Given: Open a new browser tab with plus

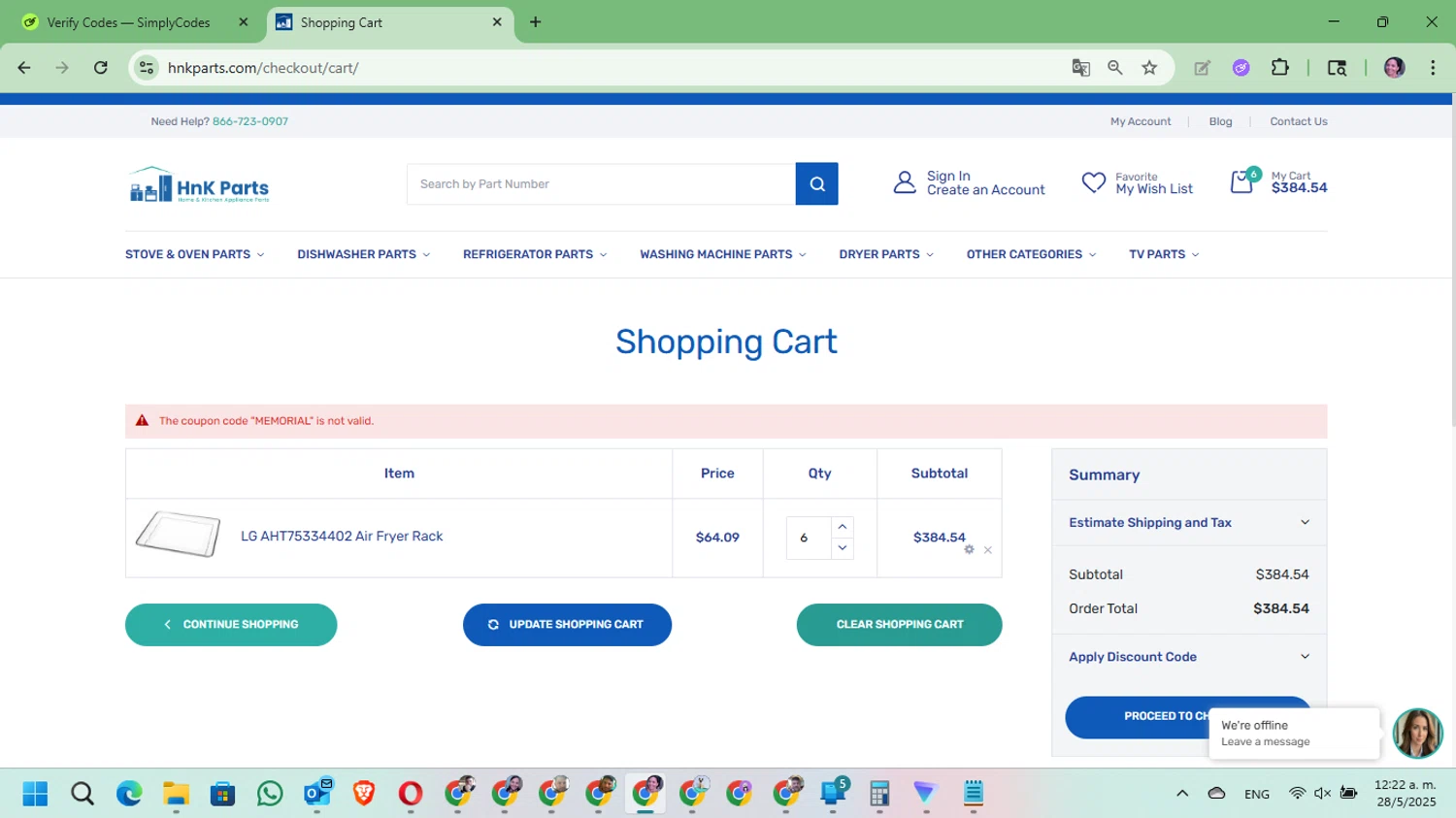Looking at the screenshot, I should 535,22.
